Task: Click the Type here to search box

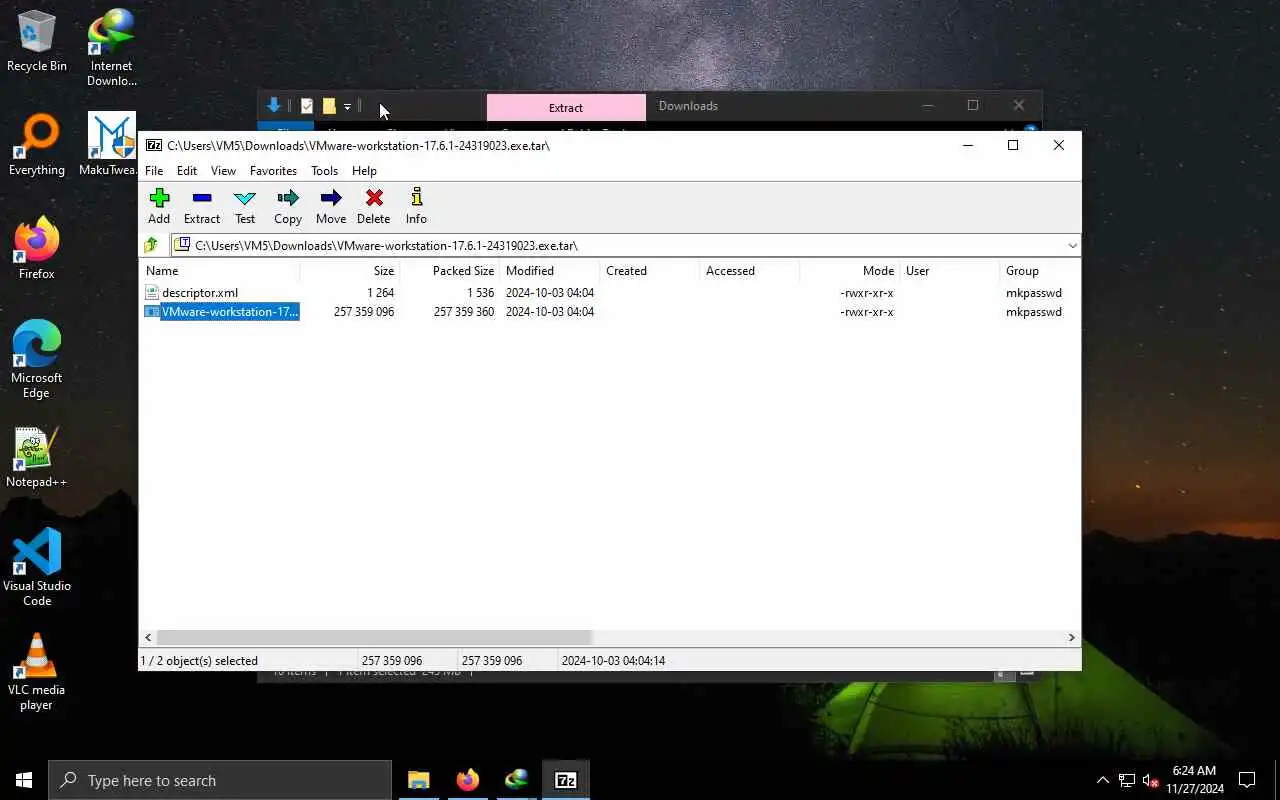Action: 220,780
